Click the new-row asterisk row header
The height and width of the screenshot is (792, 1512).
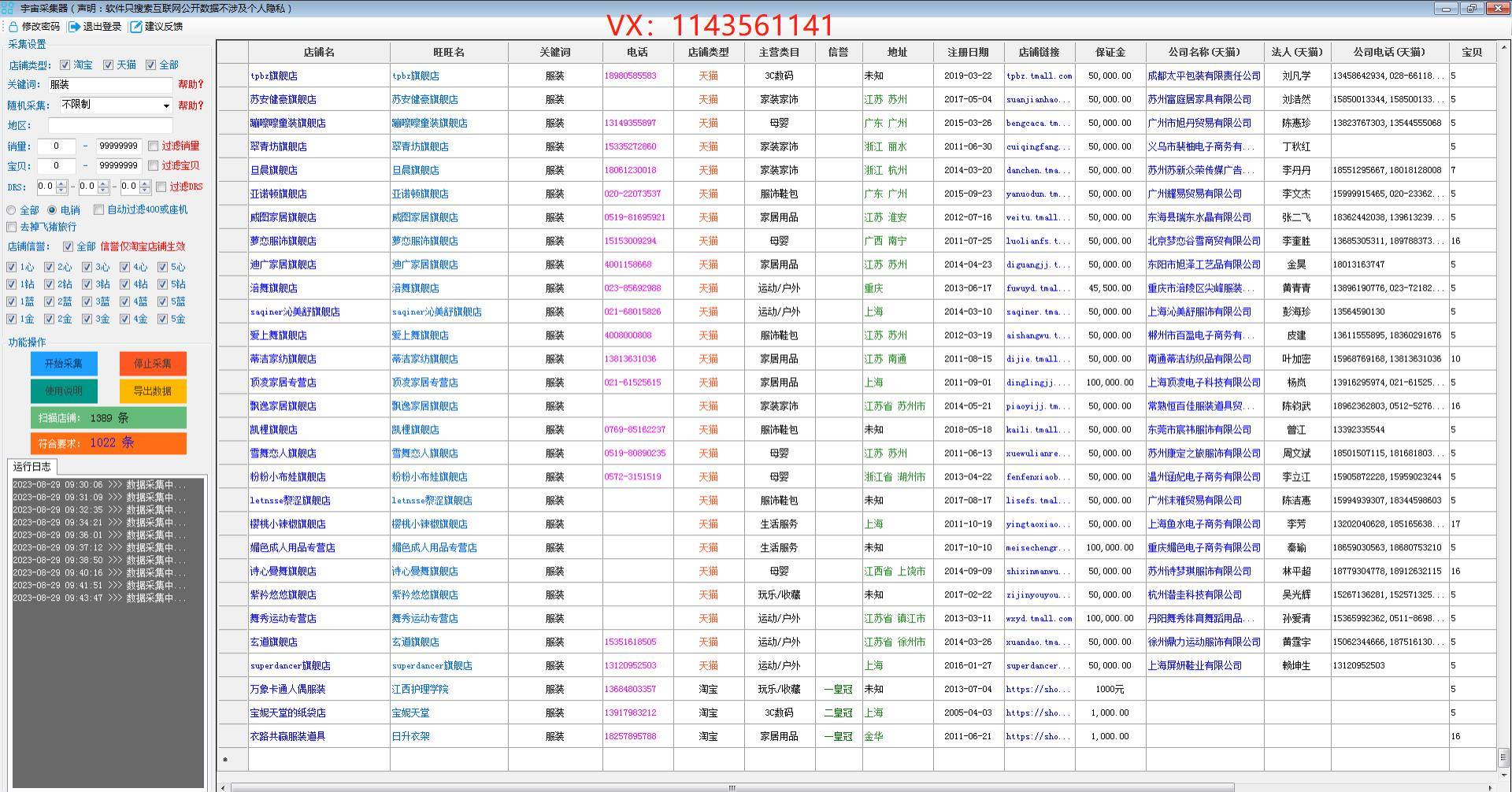coord(233,760)
